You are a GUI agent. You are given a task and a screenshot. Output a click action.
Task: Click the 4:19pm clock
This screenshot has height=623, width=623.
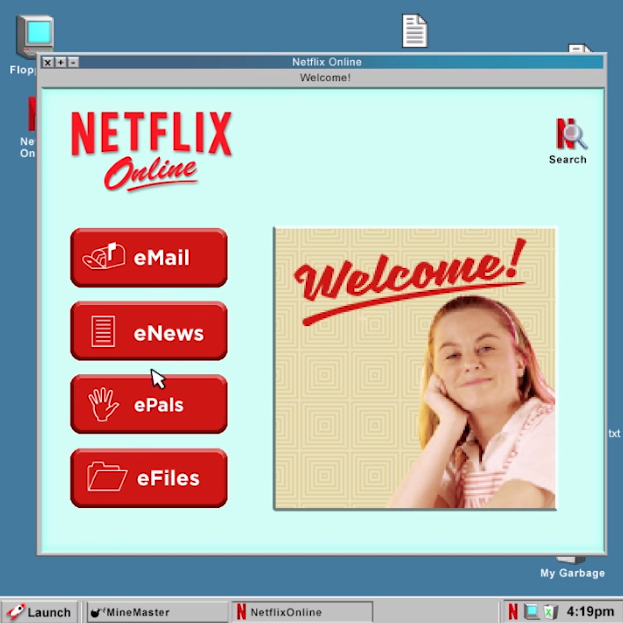(x=590, y=611)
